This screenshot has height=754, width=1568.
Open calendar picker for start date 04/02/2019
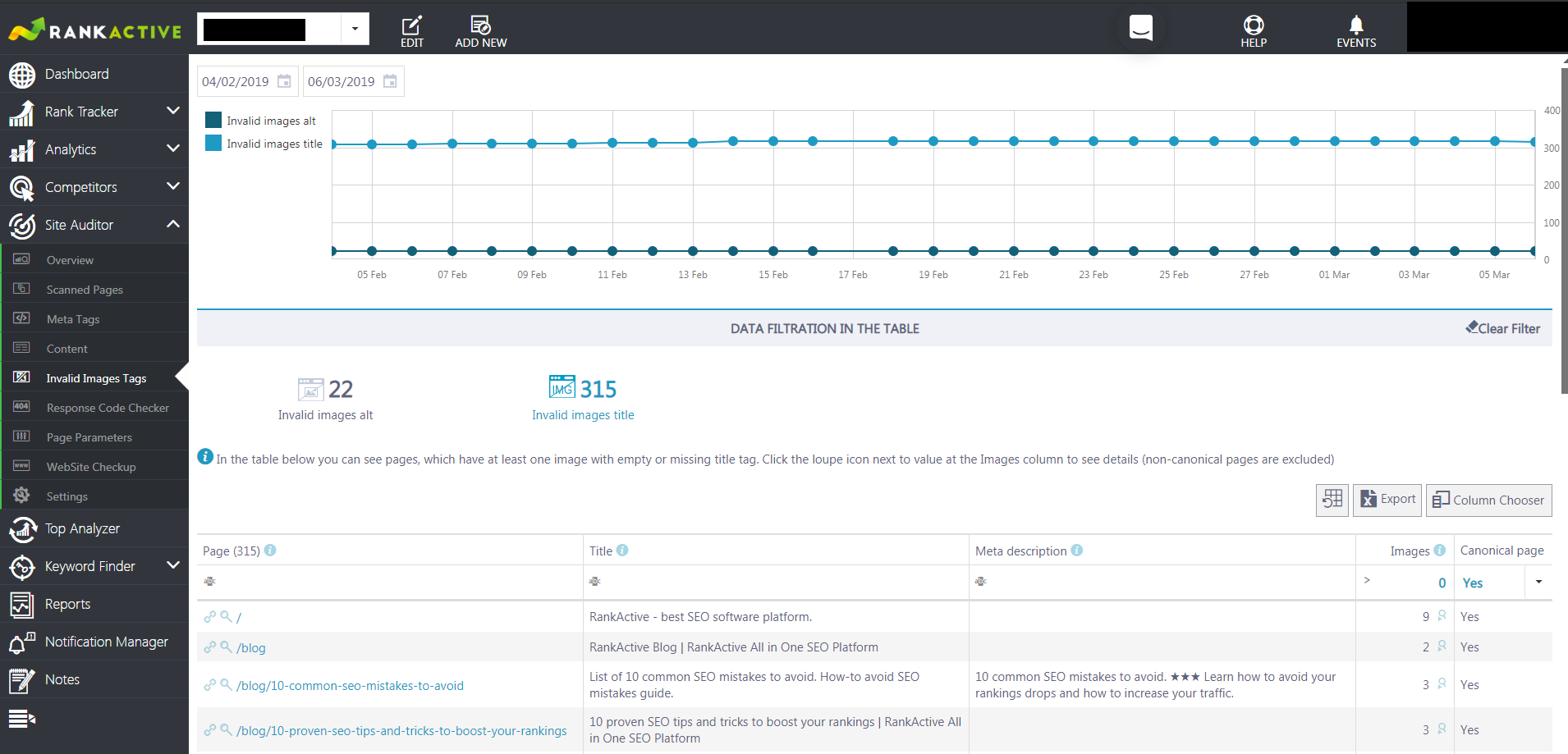(x=284, y=81)
